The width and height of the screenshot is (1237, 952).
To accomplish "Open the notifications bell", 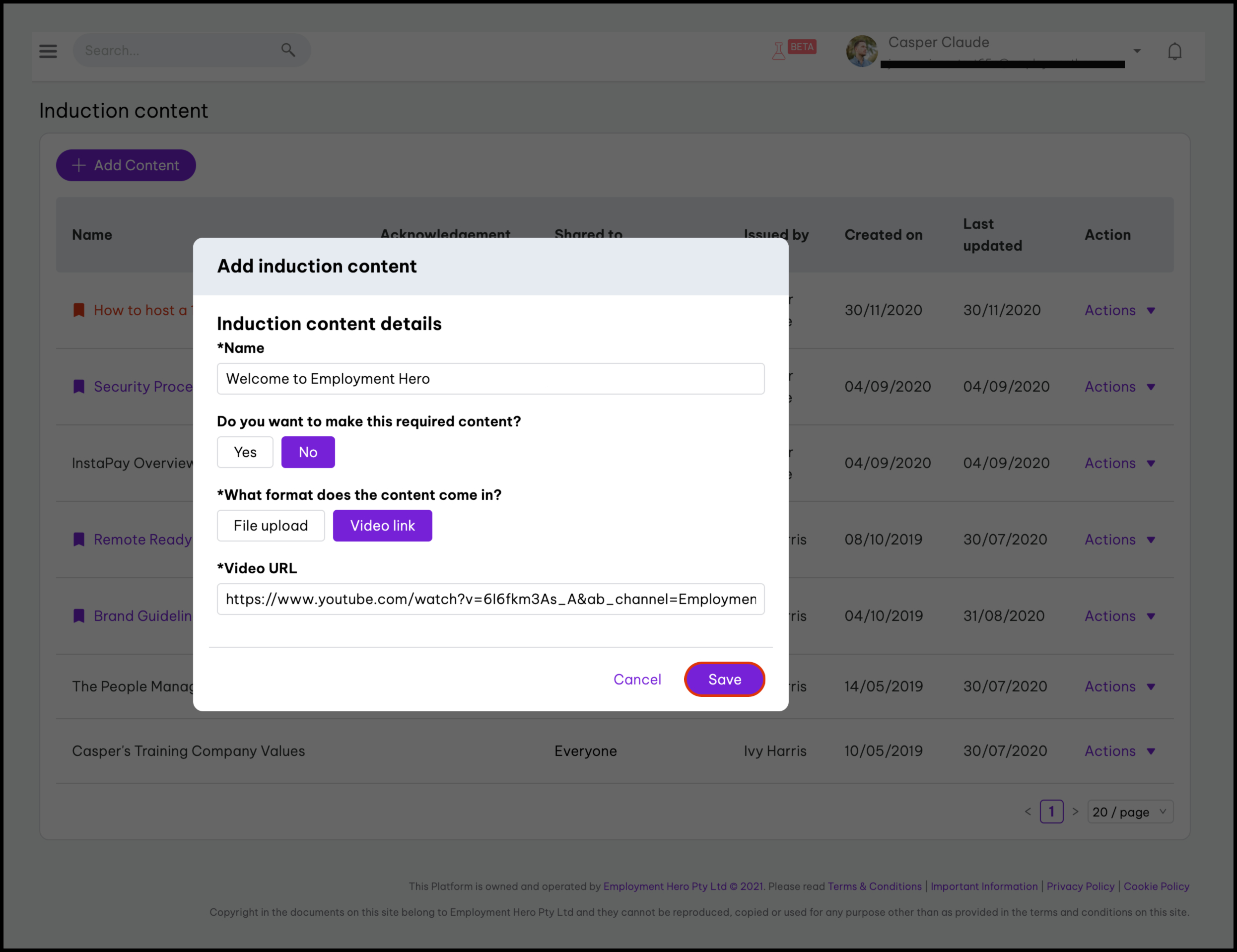I will (1174, 52).
